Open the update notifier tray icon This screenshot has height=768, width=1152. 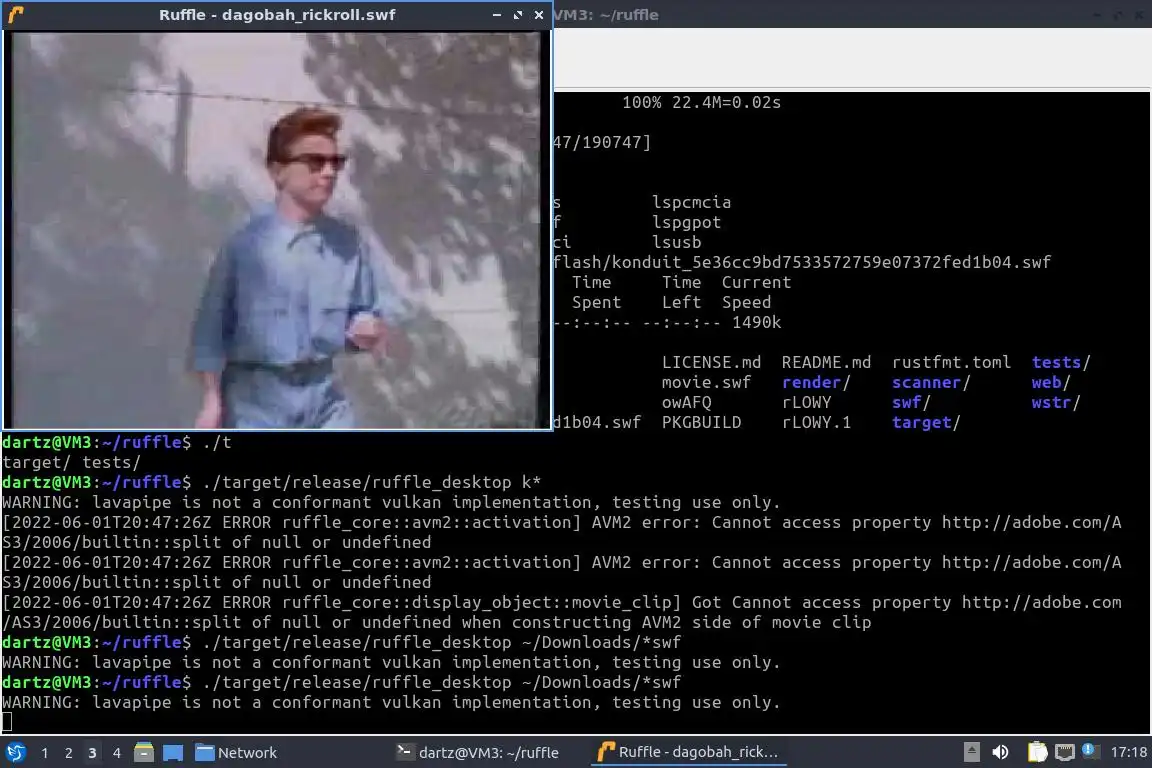(1090, 750)
